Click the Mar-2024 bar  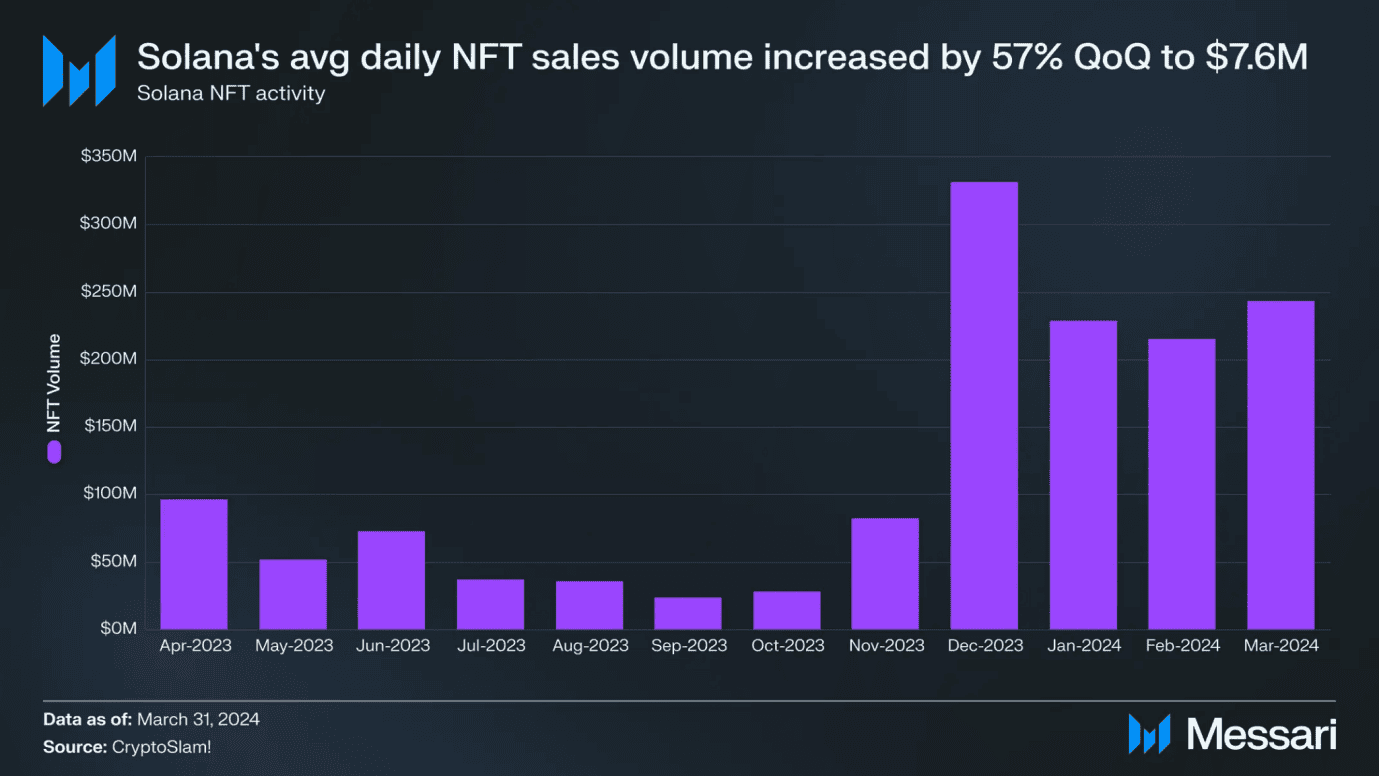[1281, 465]
